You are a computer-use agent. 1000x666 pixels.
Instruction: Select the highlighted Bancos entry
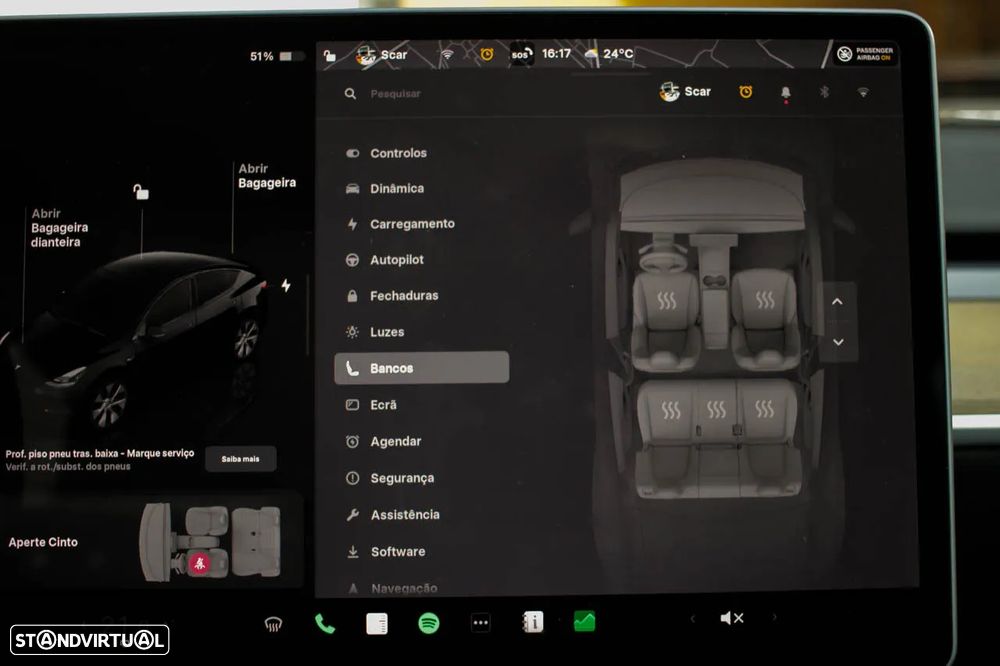click(x=422, y=368)
